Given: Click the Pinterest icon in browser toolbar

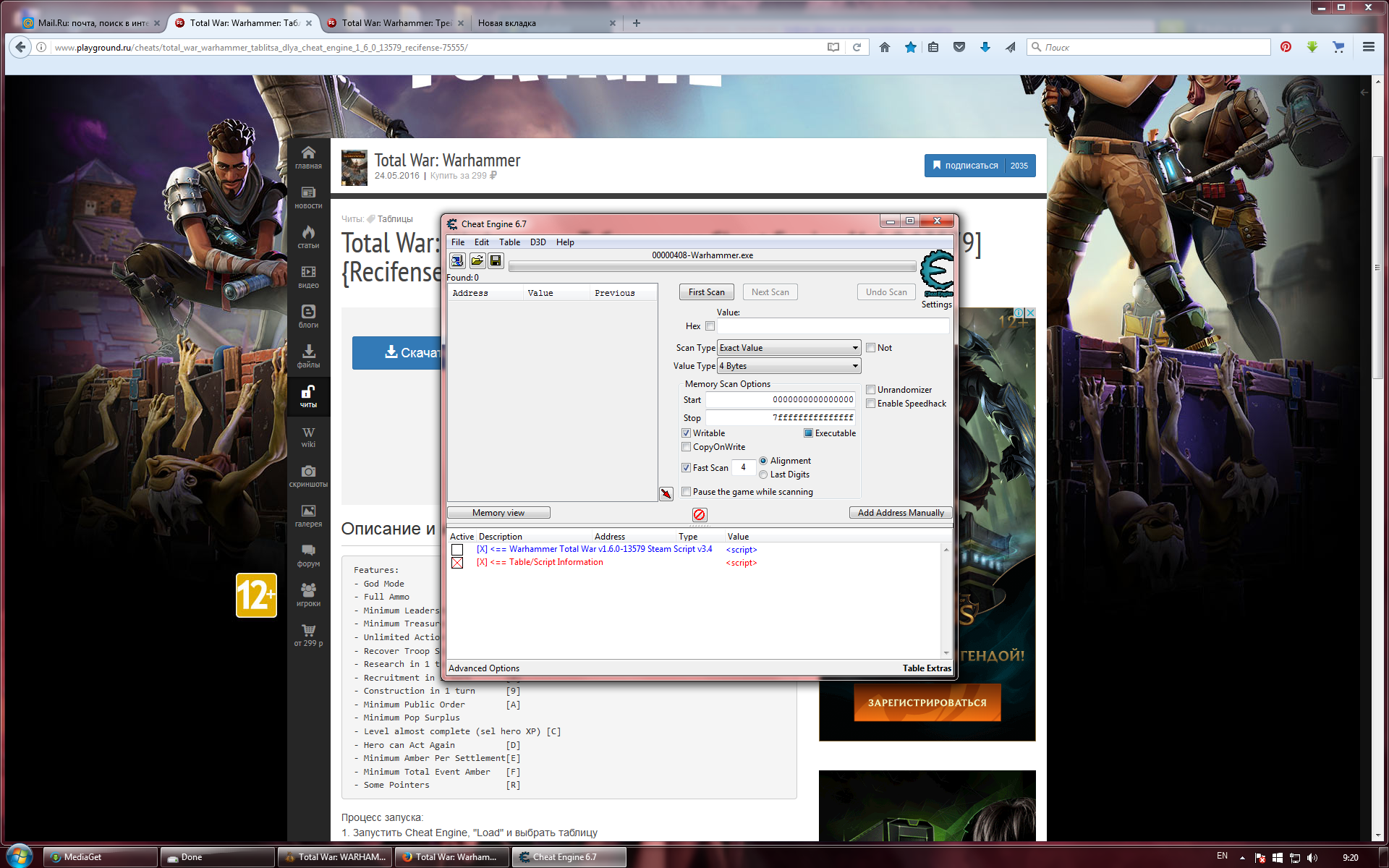Looking at the screenshot, I should [1286, 47].
